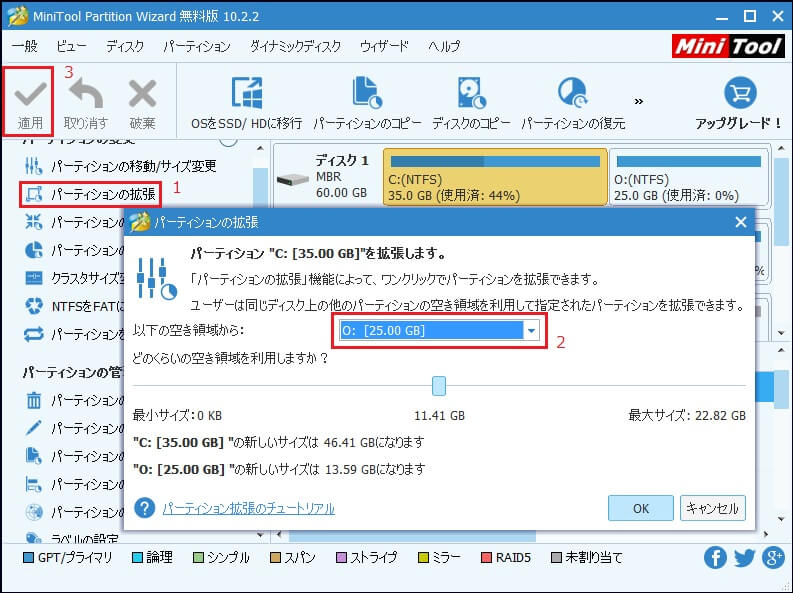Screen dimensions: 793x593
Task: Click the left panel scrollbar down arrow
Action: point(260,534)
